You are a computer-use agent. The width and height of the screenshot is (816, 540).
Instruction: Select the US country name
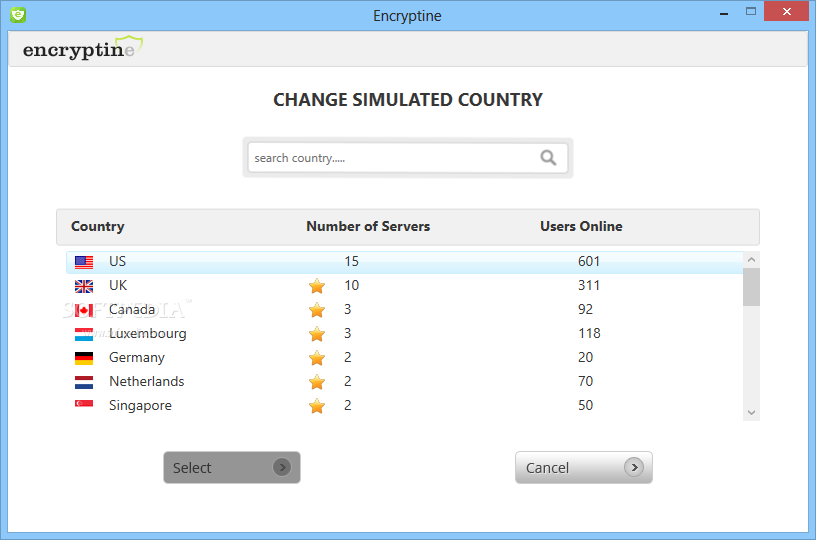coord(117,261)
